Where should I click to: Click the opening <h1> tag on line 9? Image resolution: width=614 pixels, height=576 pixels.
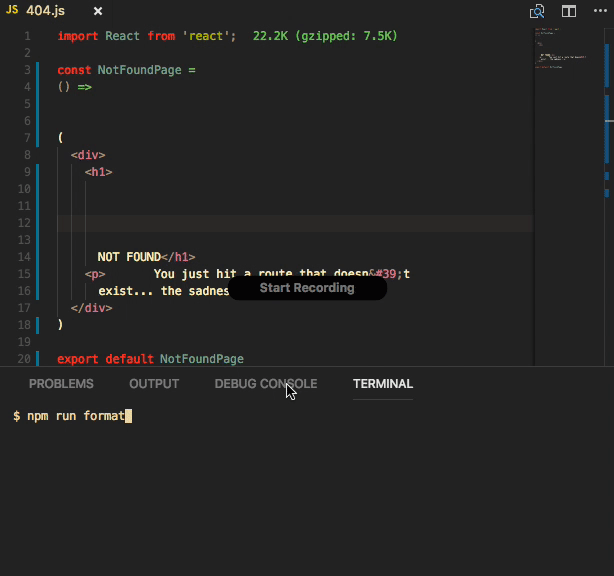pos(99,172)
